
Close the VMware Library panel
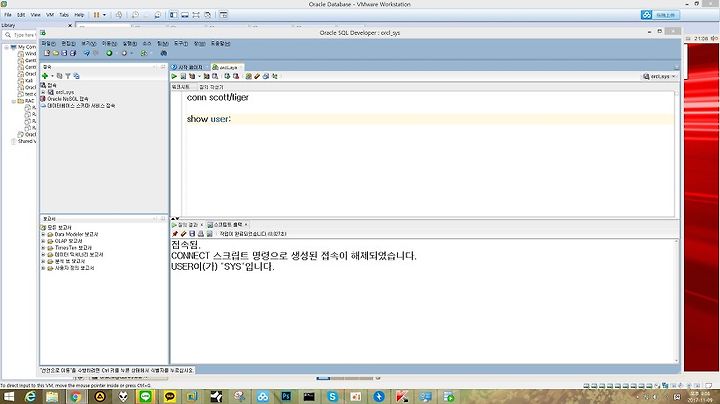[70, 25]
